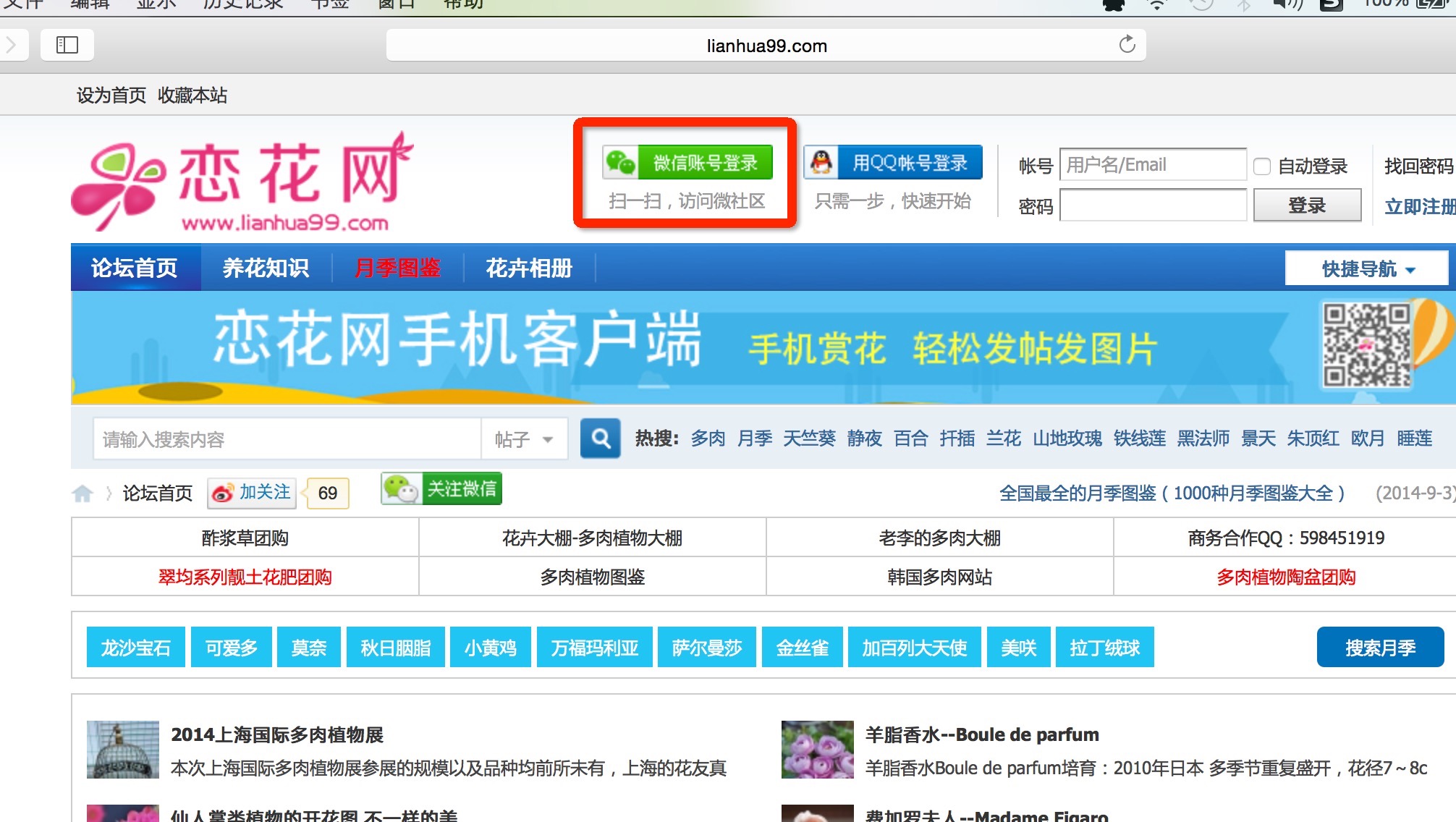Switch to the 论坛首页 nav tab
Image resolution: width=1456 pixels, height=822 pixels.
(x=135, y=268)
